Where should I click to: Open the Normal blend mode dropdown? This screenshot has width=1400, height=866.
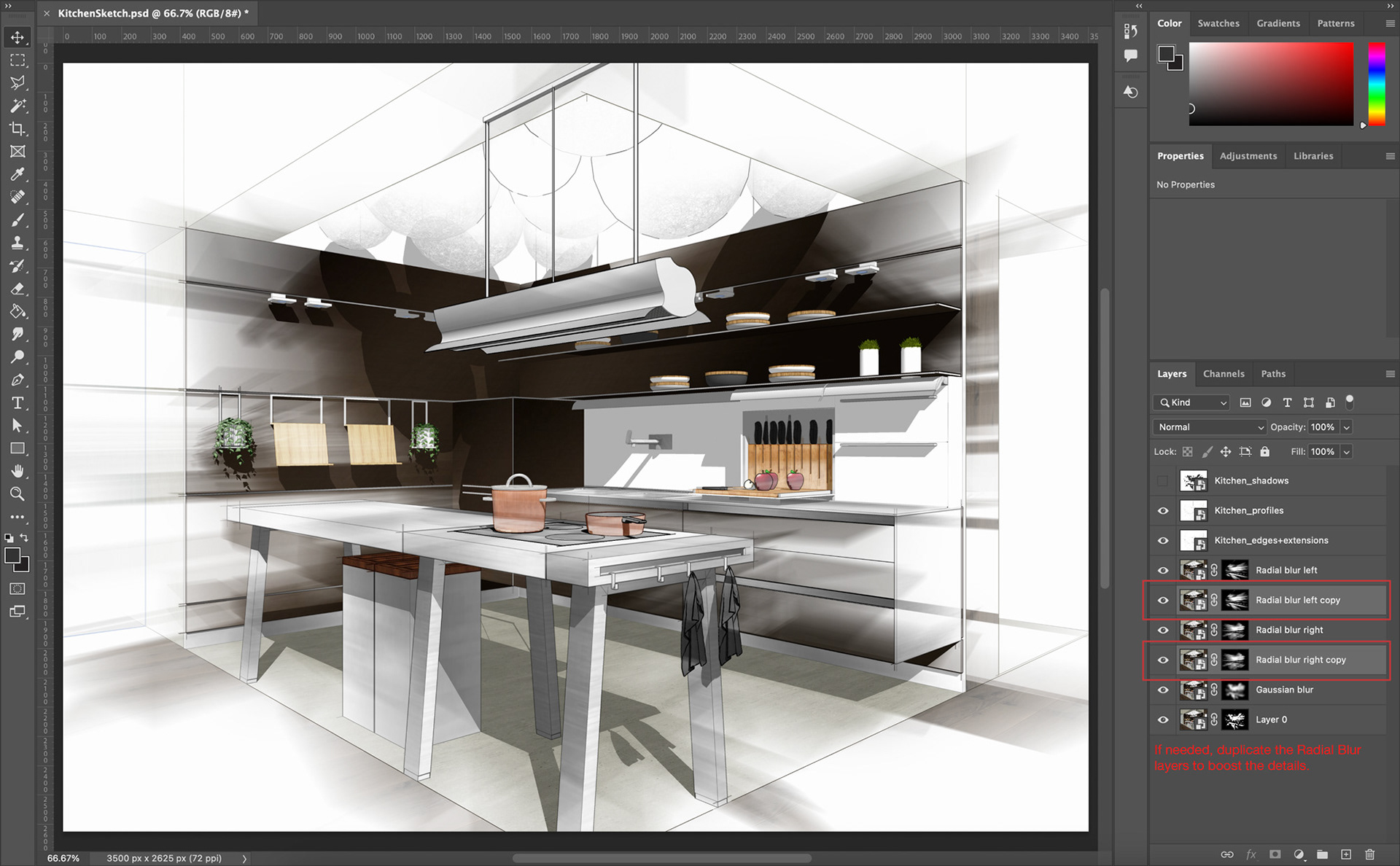tap(1210, 427)
